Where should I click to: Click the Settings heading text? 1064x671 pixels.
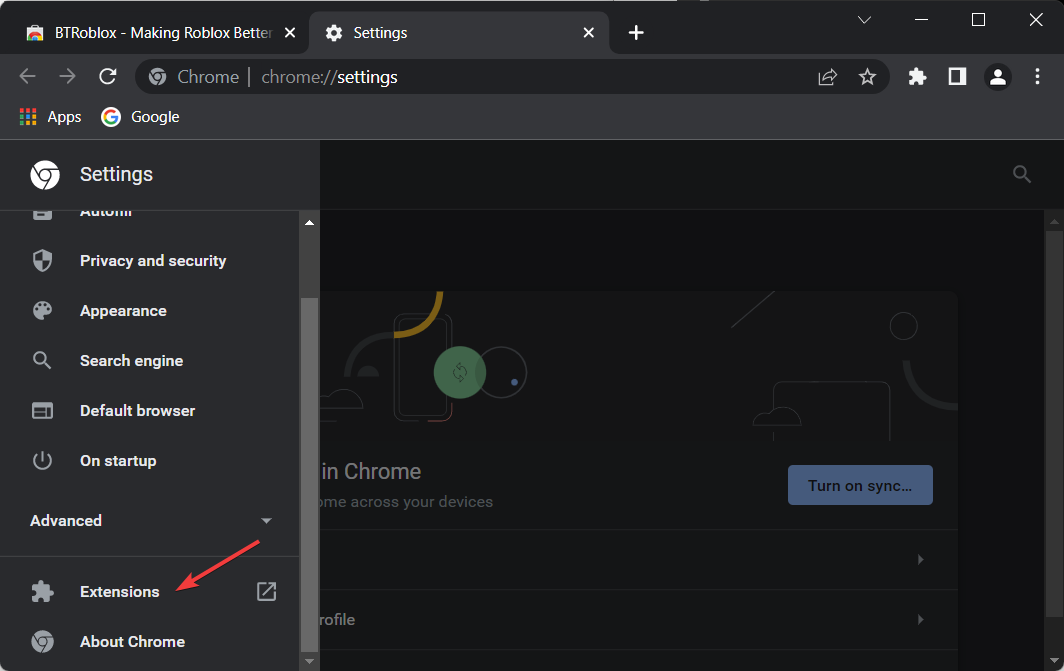116,174
